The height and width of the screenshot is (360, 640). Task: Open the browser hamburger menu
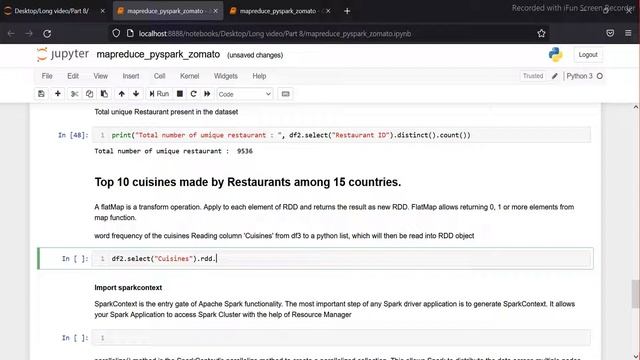(x=628, y=33)
